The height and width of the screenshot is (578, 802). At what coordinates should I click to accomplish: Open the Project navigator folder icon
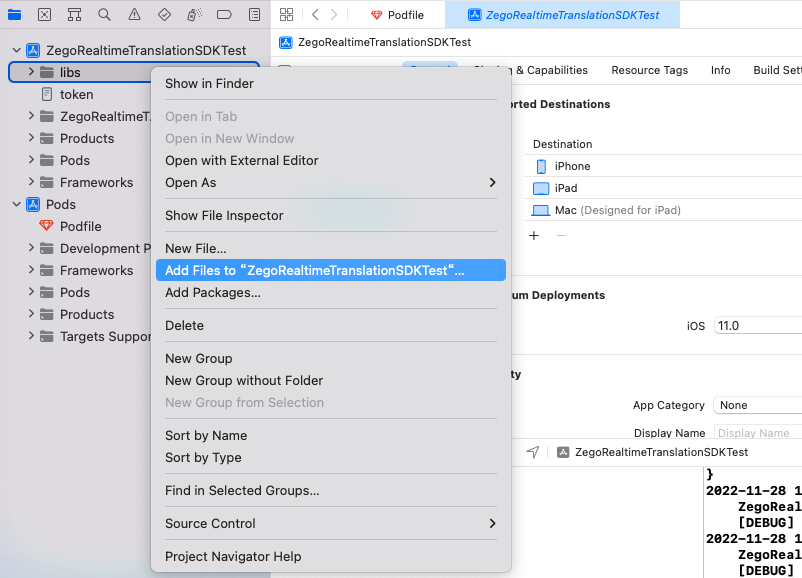(x=14, y=15)
